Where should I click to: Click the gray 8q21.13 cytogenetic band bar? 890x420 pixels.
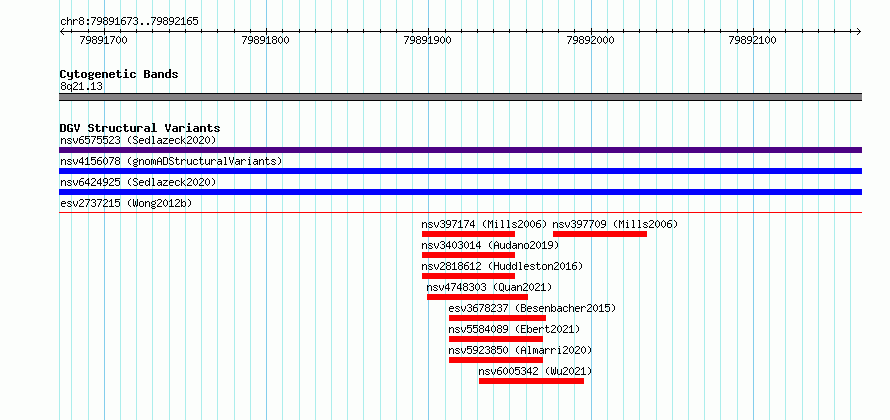460,97
